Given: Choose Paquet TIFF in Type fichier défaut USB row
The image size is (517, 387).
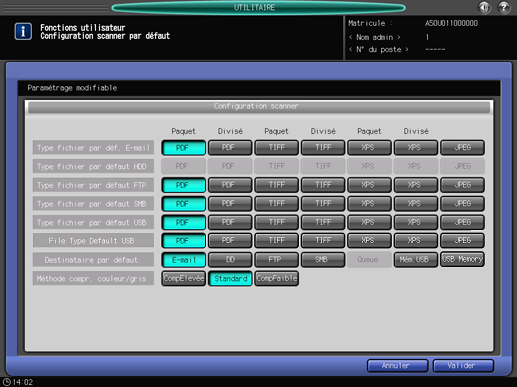Looking at the screenshot, I should pyautogui.click(x=276, y=222).
